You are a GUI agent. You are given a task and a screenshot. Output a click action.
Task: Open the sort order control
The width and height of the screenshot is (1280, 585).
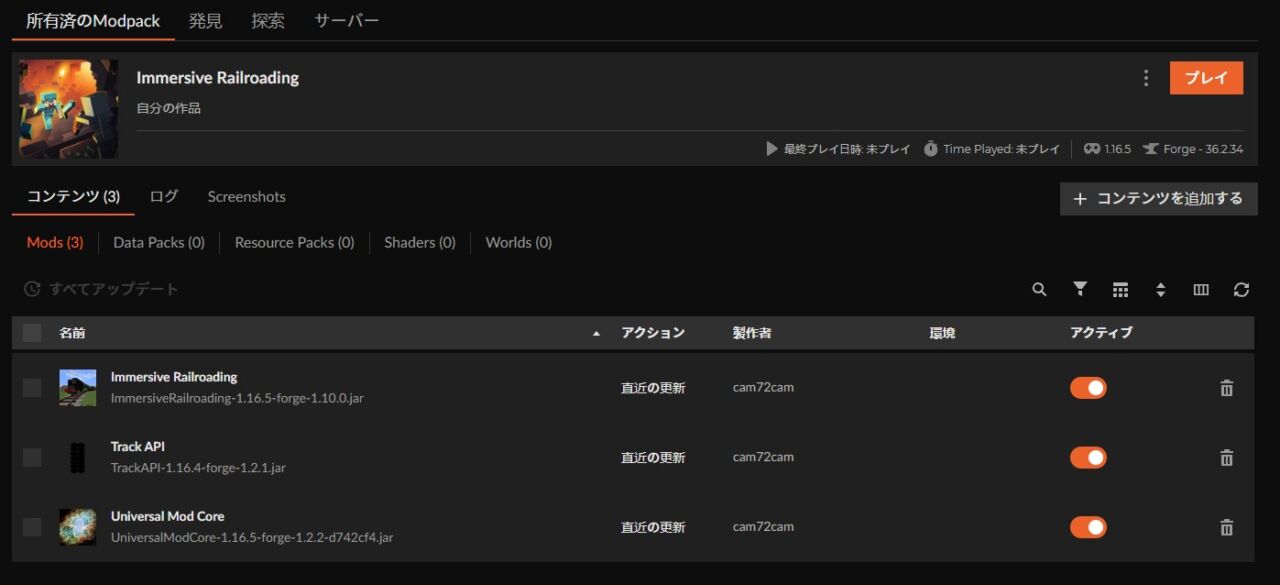point(1161,289)
